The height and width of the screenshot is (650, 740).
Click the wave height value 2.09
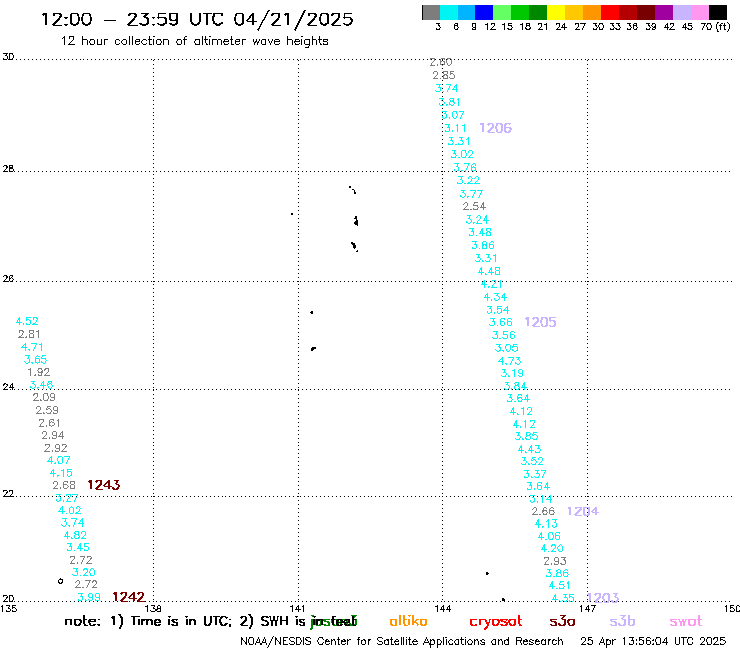[44, 397]
